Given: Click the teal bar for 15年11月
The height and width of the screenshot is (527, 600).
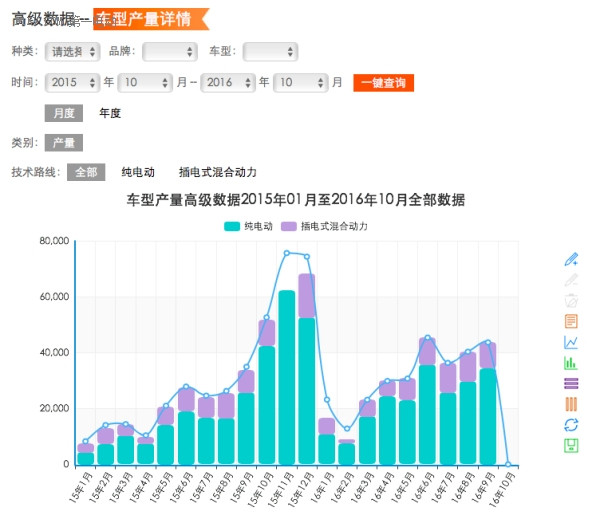Looking at the screenshot, I should (287, 377).
